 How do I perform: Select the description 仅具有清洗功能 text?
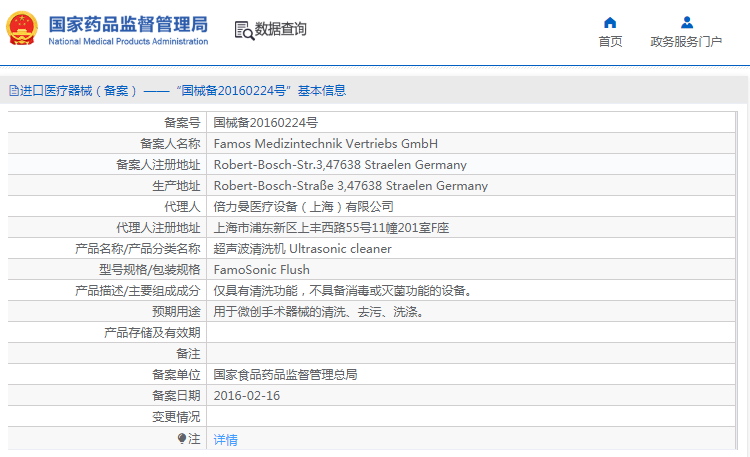click(x=342, y=290)
